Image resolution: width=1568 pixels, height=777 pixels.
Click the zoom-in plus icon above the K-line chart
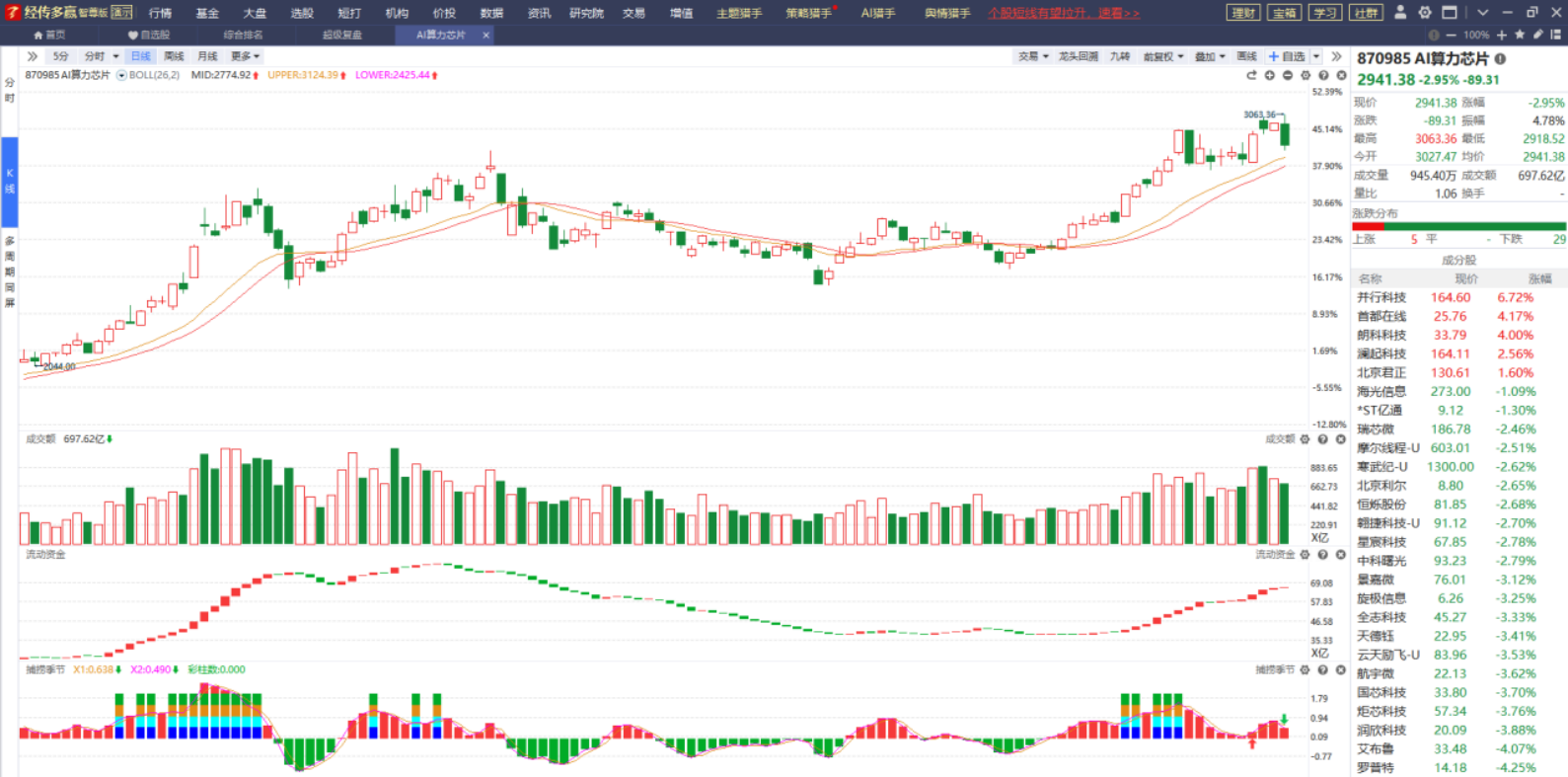pyautogui.click(x=1270, y=75)
